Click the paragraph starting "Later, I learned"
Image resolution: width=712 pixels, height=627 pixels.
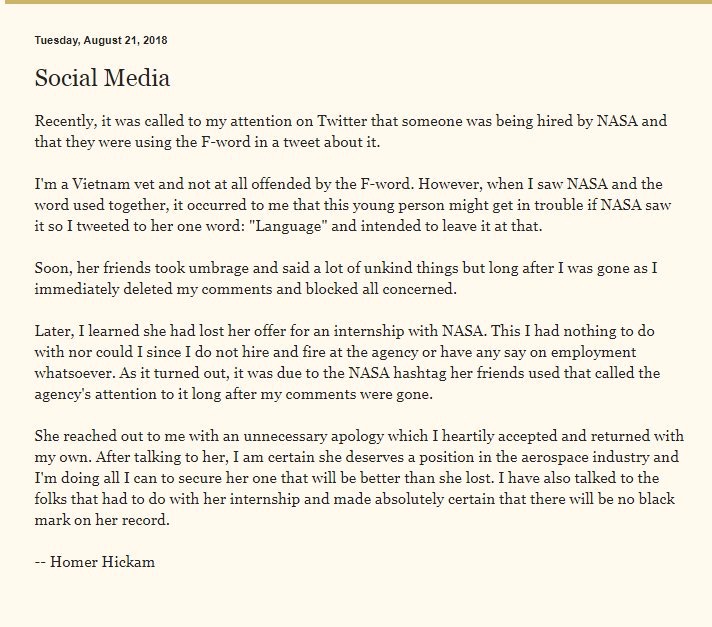(347, 362)
